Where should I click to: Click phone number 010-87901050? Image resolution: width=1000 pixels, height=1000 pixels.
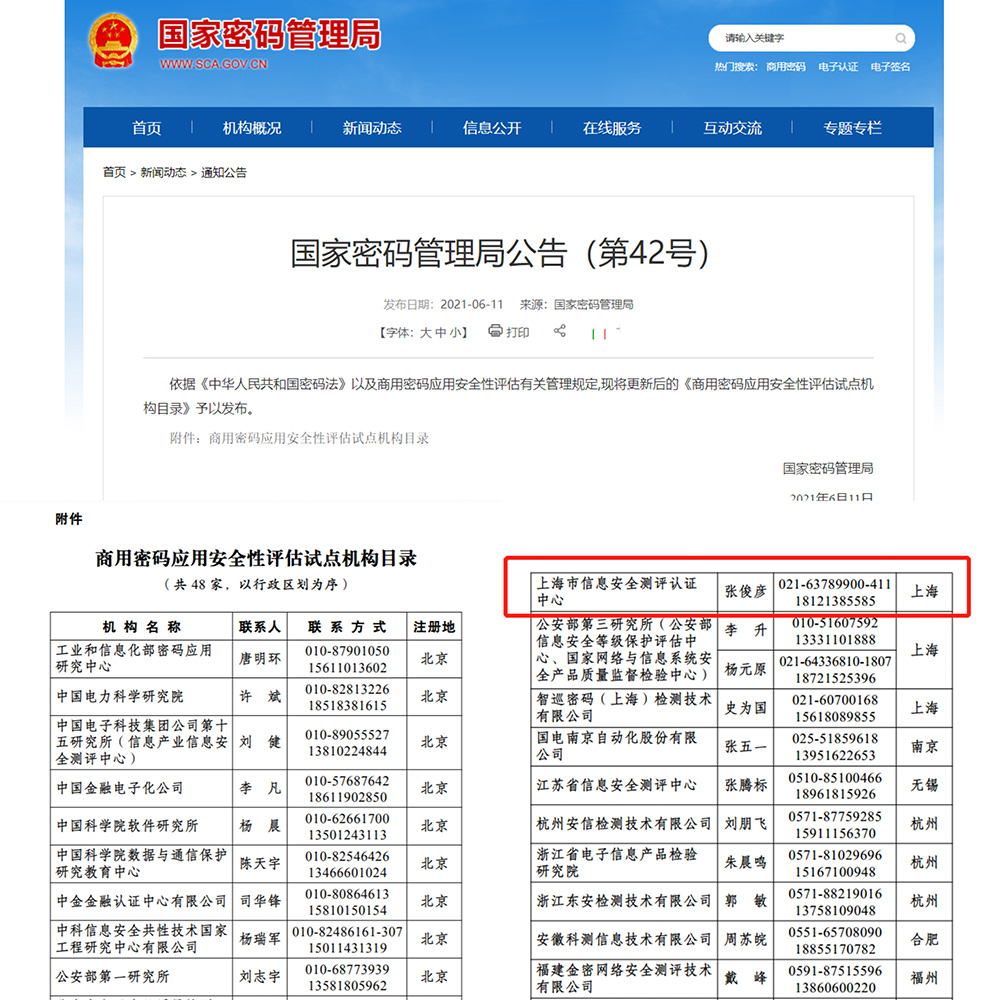tap(347, 651)
